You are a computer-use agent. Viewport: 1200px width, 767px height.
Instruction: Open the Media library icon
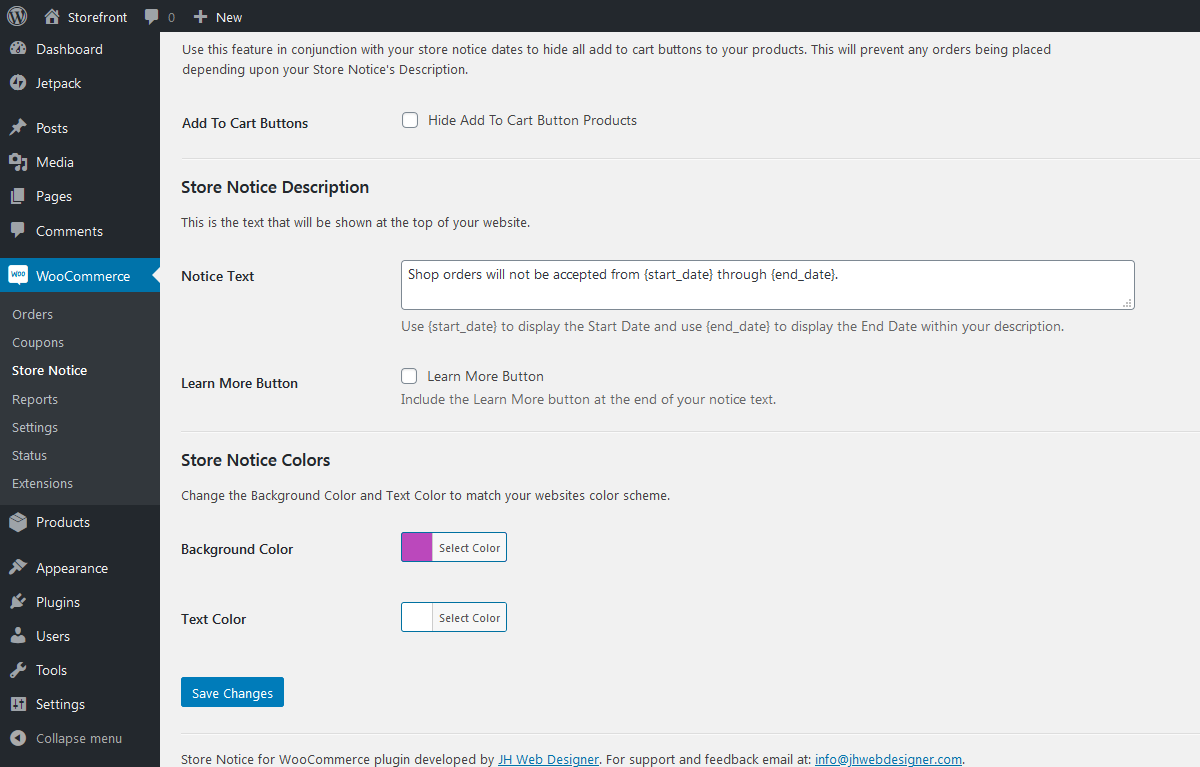(20, 161)
